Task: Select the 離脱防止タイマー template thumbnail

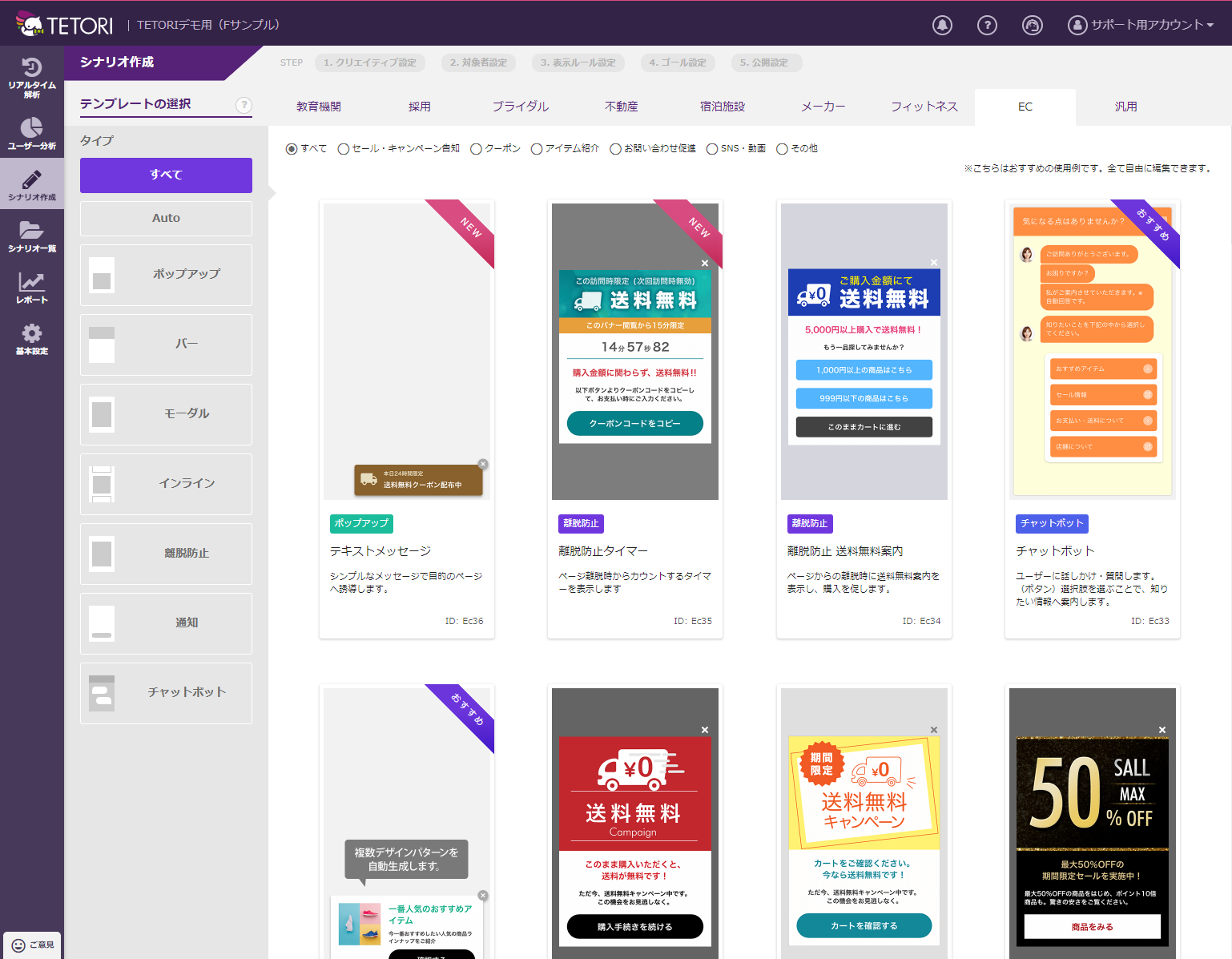Action: pos(635,350)
